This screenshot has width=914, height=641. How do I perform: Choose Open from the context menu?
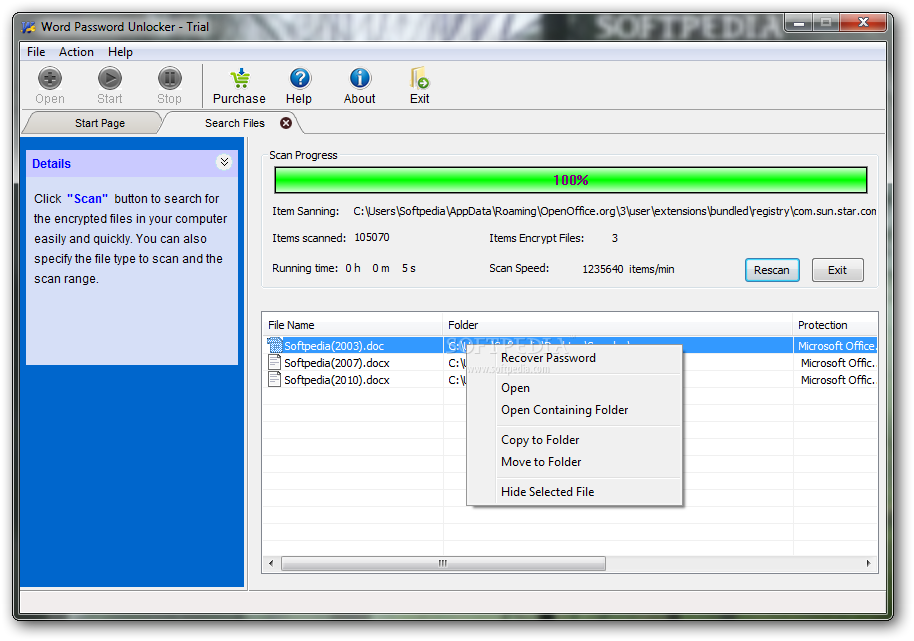tap(574, 388)
